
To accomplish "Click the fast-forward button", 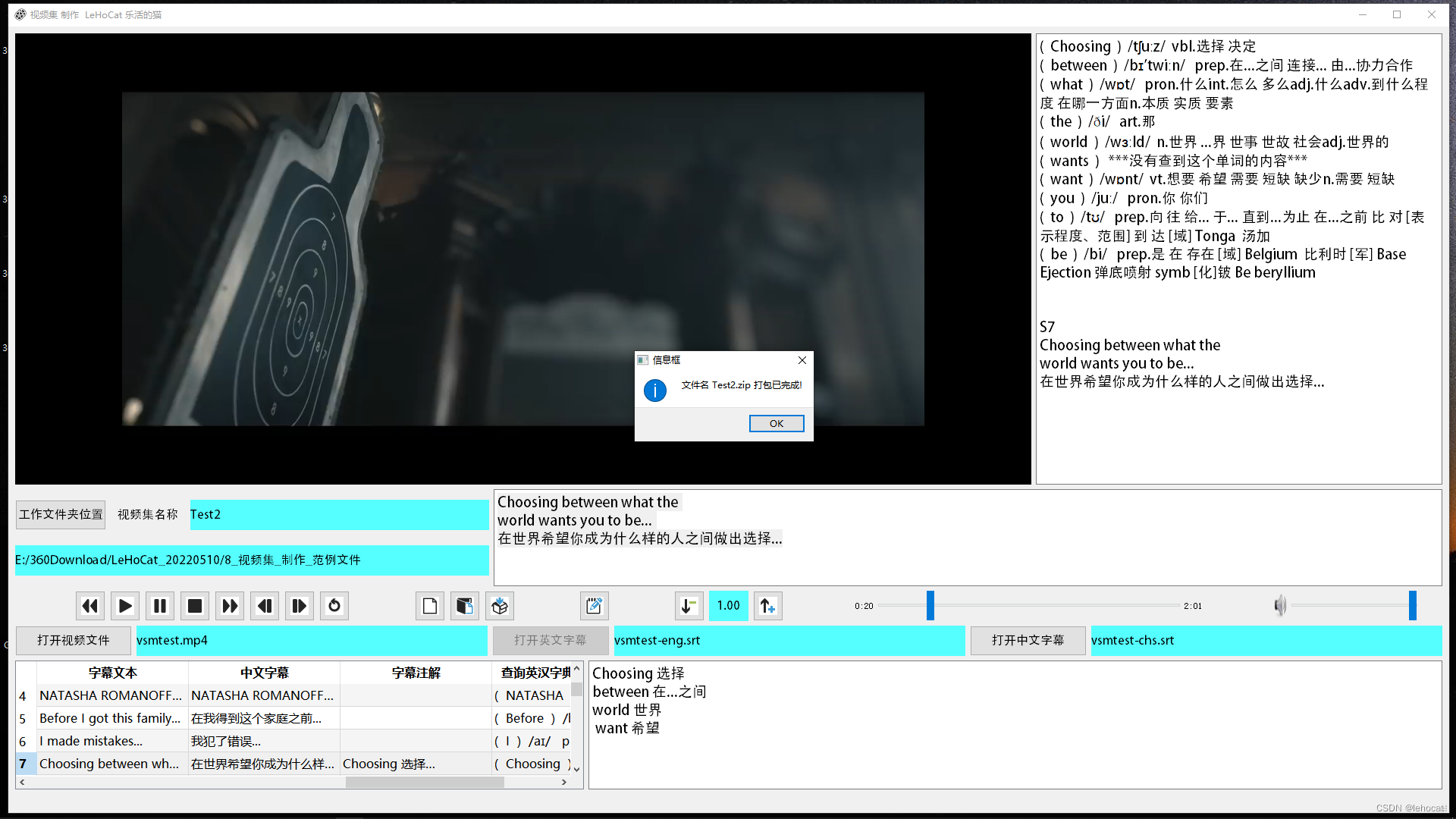I will coord(230,606).
